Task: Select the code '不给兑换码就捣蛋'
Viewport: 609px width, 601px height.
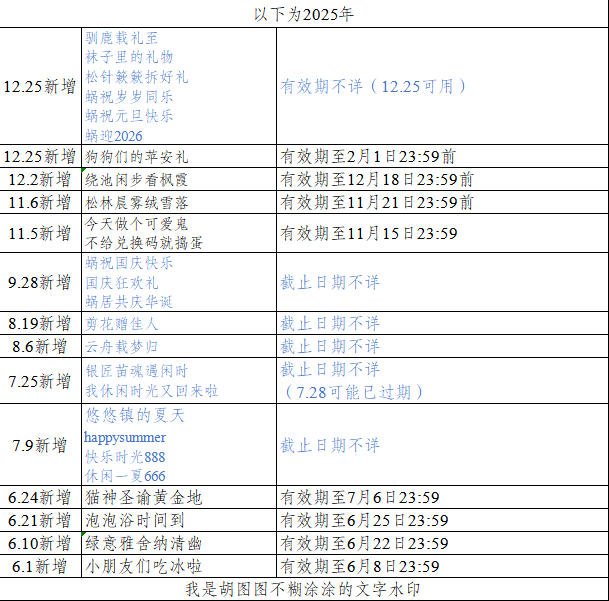Action: click(x=144, y=243)
